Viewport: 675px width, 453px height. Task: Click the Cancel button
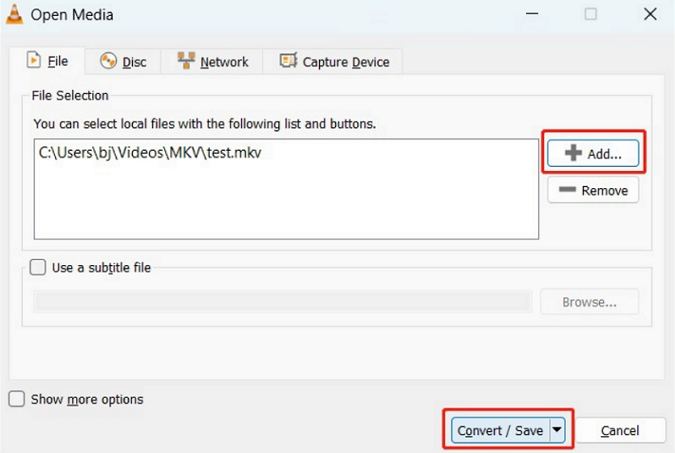(x=620, y=430)
